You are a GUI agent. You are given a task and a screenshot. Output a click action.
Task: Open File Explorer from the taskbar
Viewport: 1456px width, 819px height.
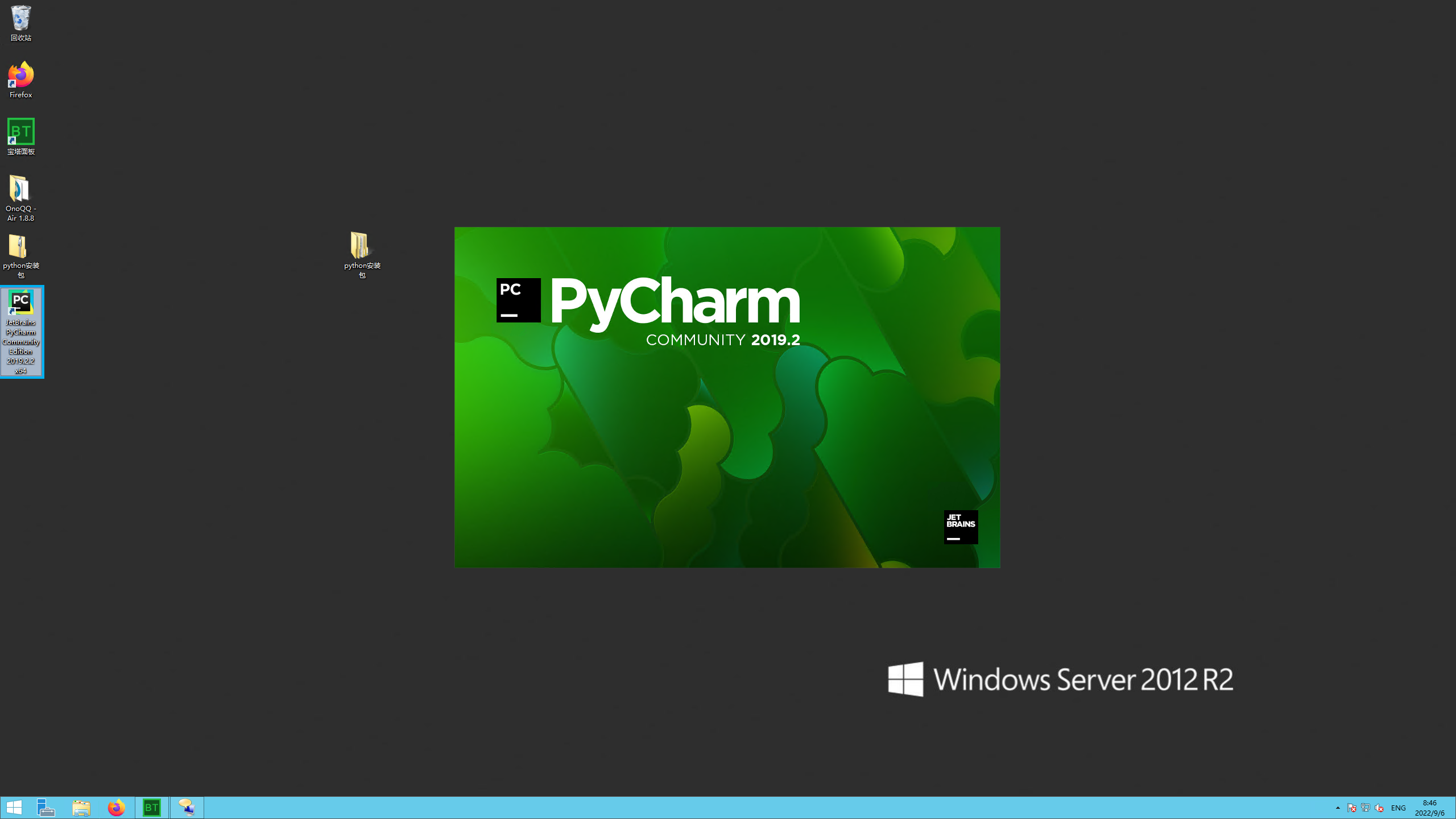[81, 808]
